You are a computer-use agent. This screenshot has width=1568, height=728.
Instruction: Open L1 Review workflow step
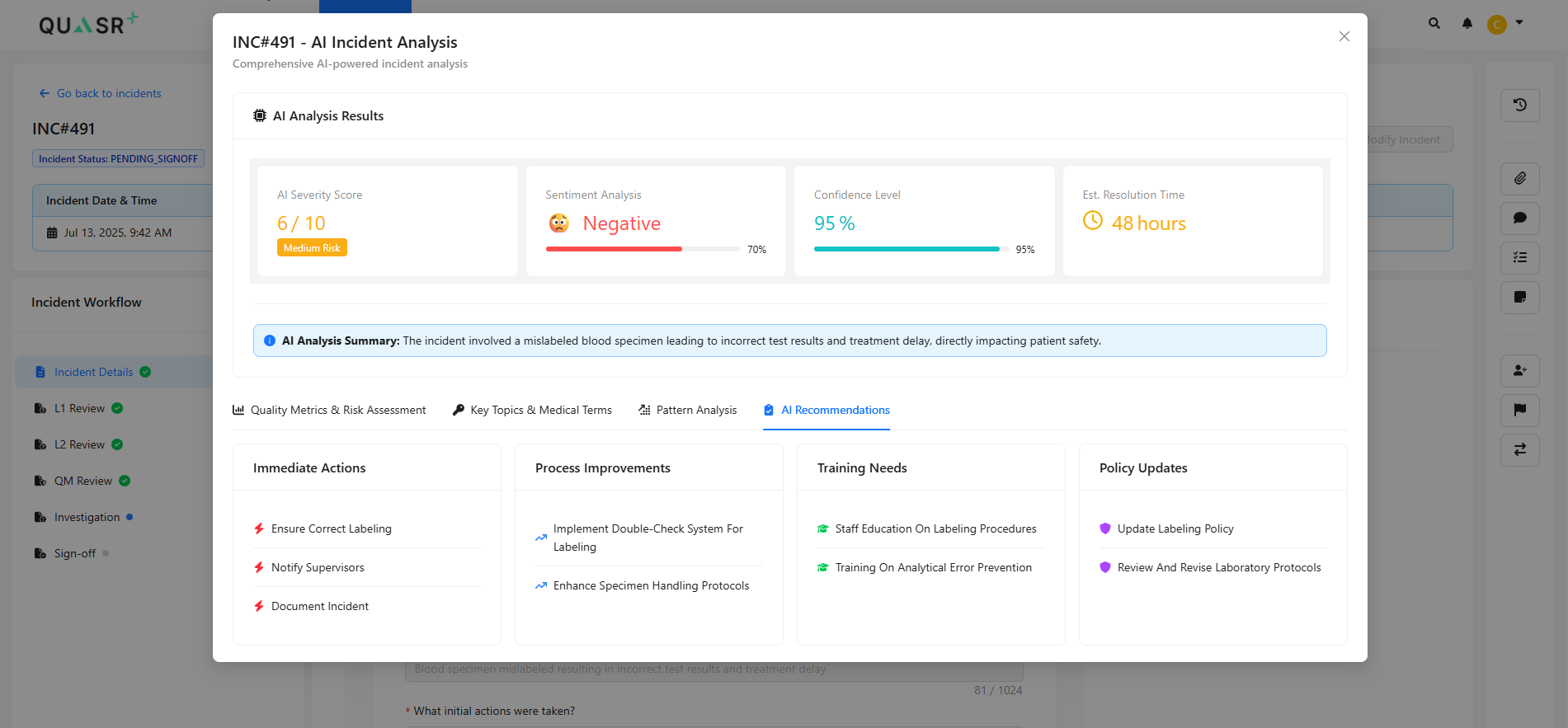[79, 408]
